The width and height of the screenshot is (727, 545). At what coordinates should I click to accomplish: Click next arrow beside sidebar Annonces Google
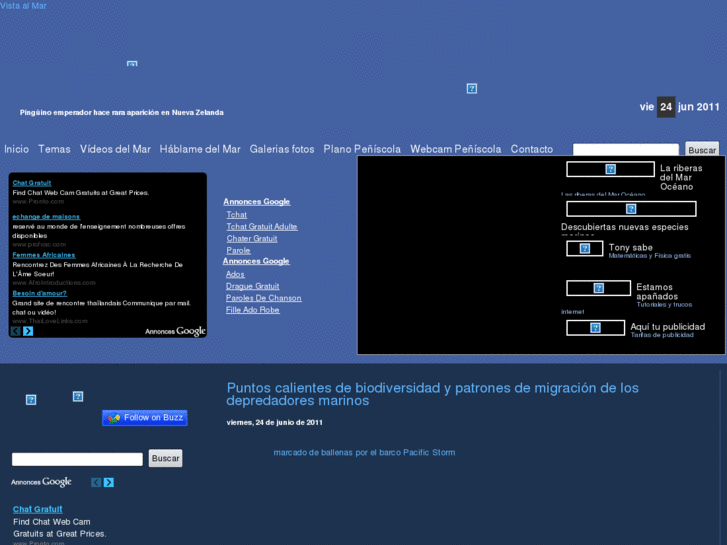pos(108,482)
